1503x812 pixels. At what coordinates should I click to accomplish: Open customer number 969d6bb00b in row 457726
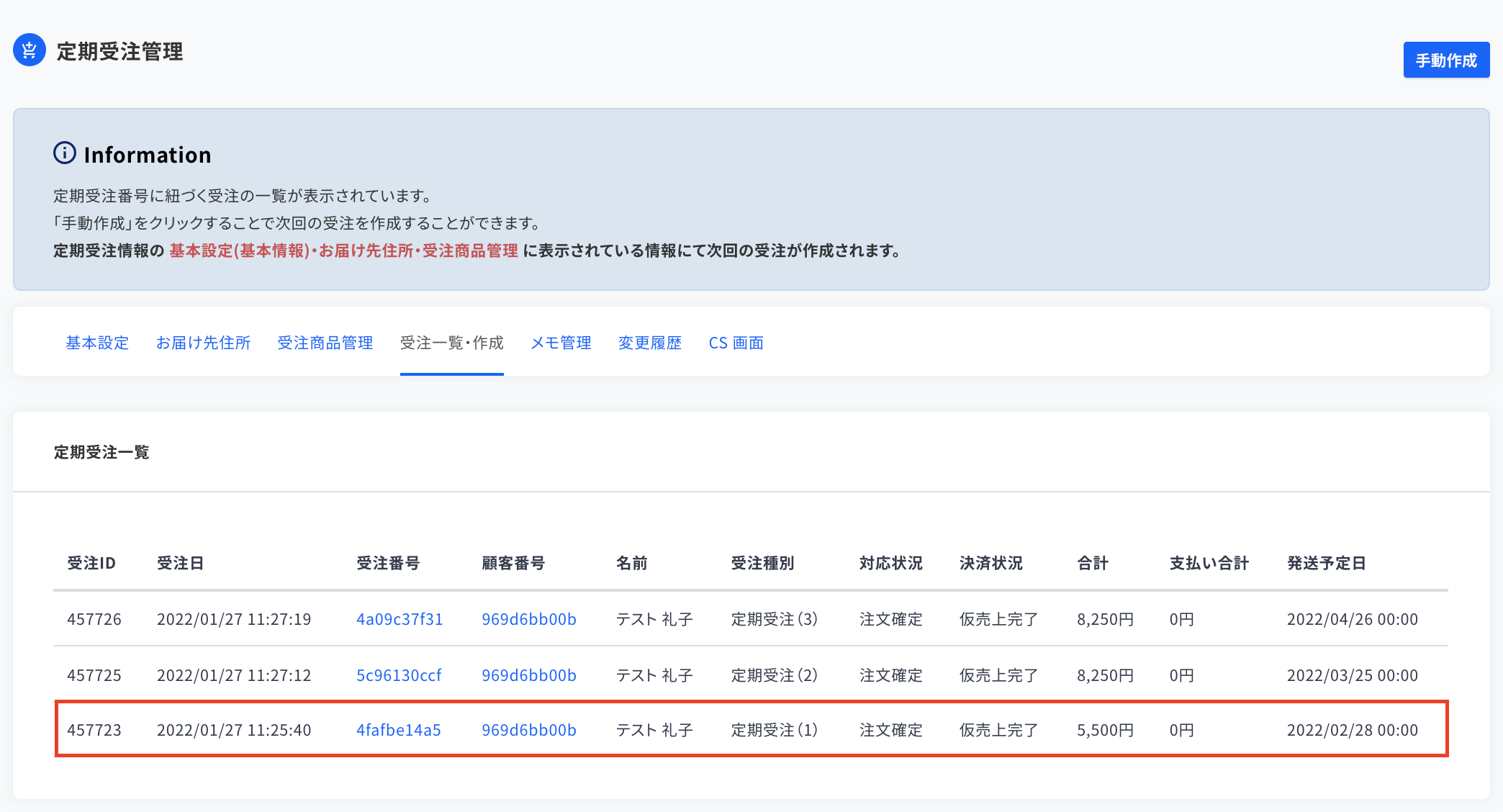point(529,619)
